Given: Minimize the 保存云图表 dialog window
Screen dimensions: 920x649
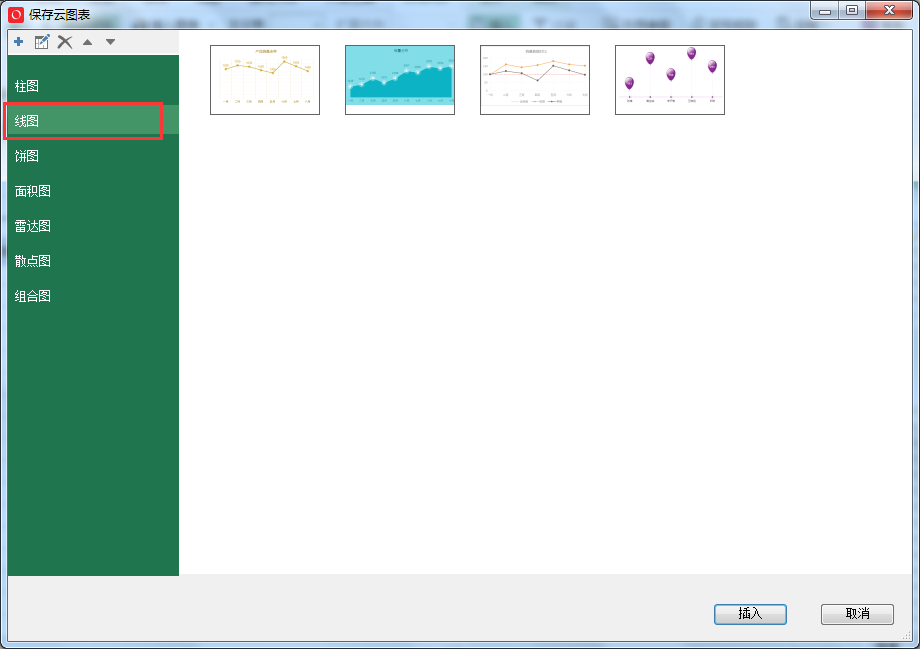Looking at the screenshot, I should pyautogui.click(x=825, y=11).
